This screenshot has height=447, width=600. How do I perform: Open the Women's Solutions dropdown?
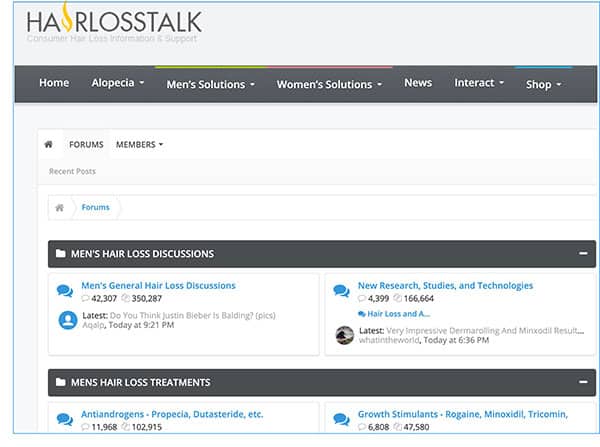pos(329,84)
